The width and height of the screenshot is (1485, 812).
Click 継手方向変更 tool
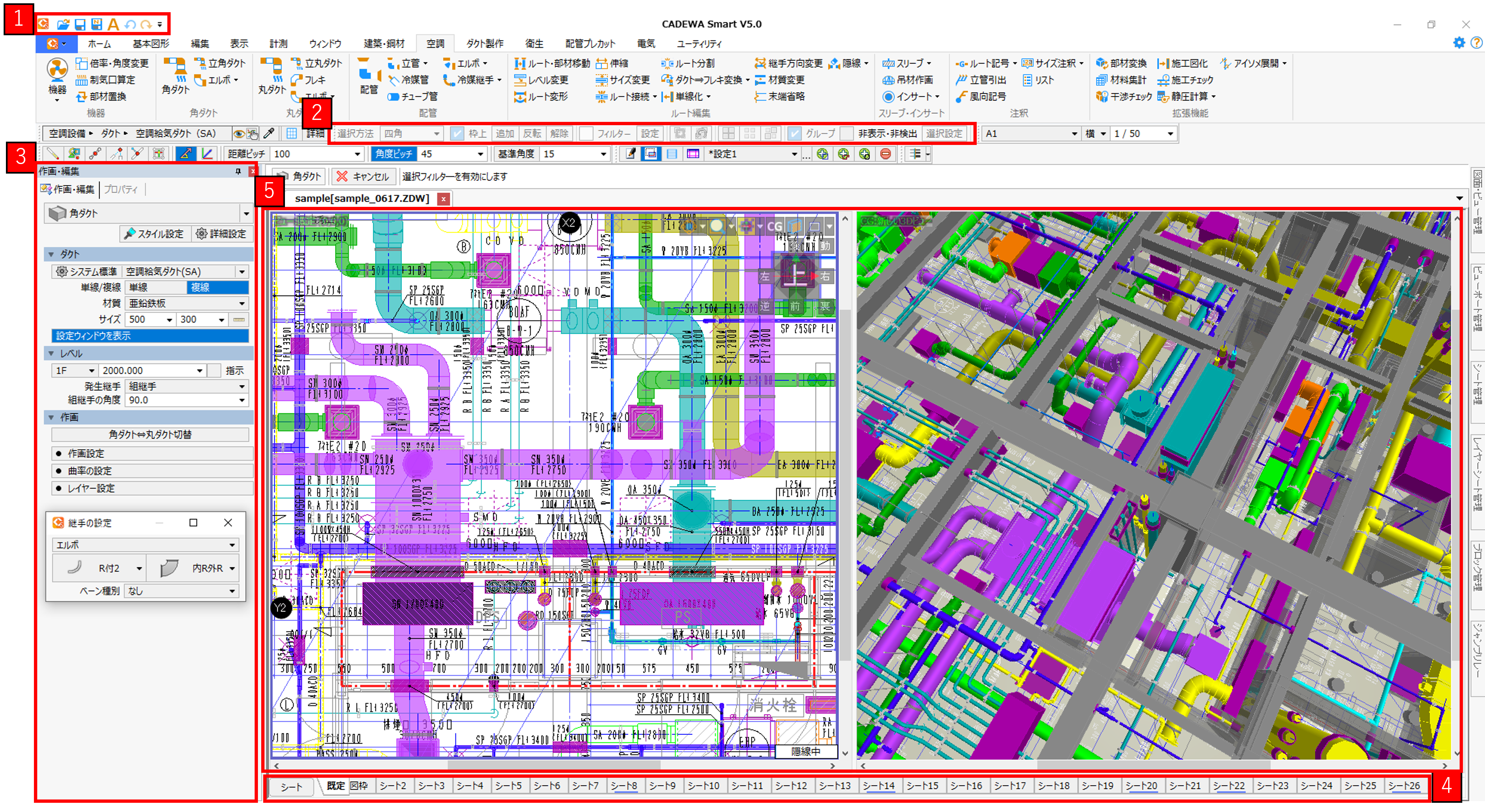pyautogui.click(x=789, y=63)
